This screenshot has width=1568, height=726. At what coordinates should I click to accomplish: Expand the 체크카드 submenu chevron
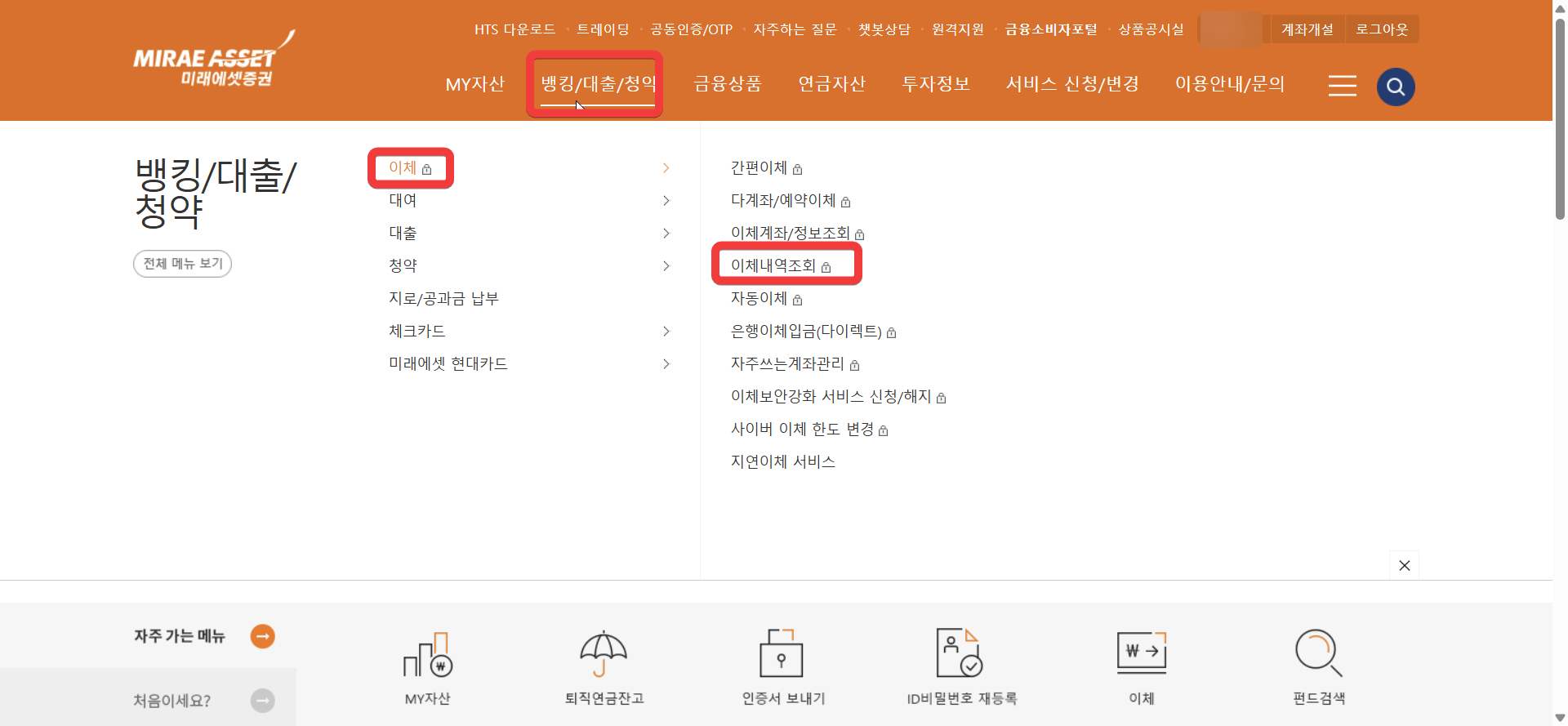(666, 331)
